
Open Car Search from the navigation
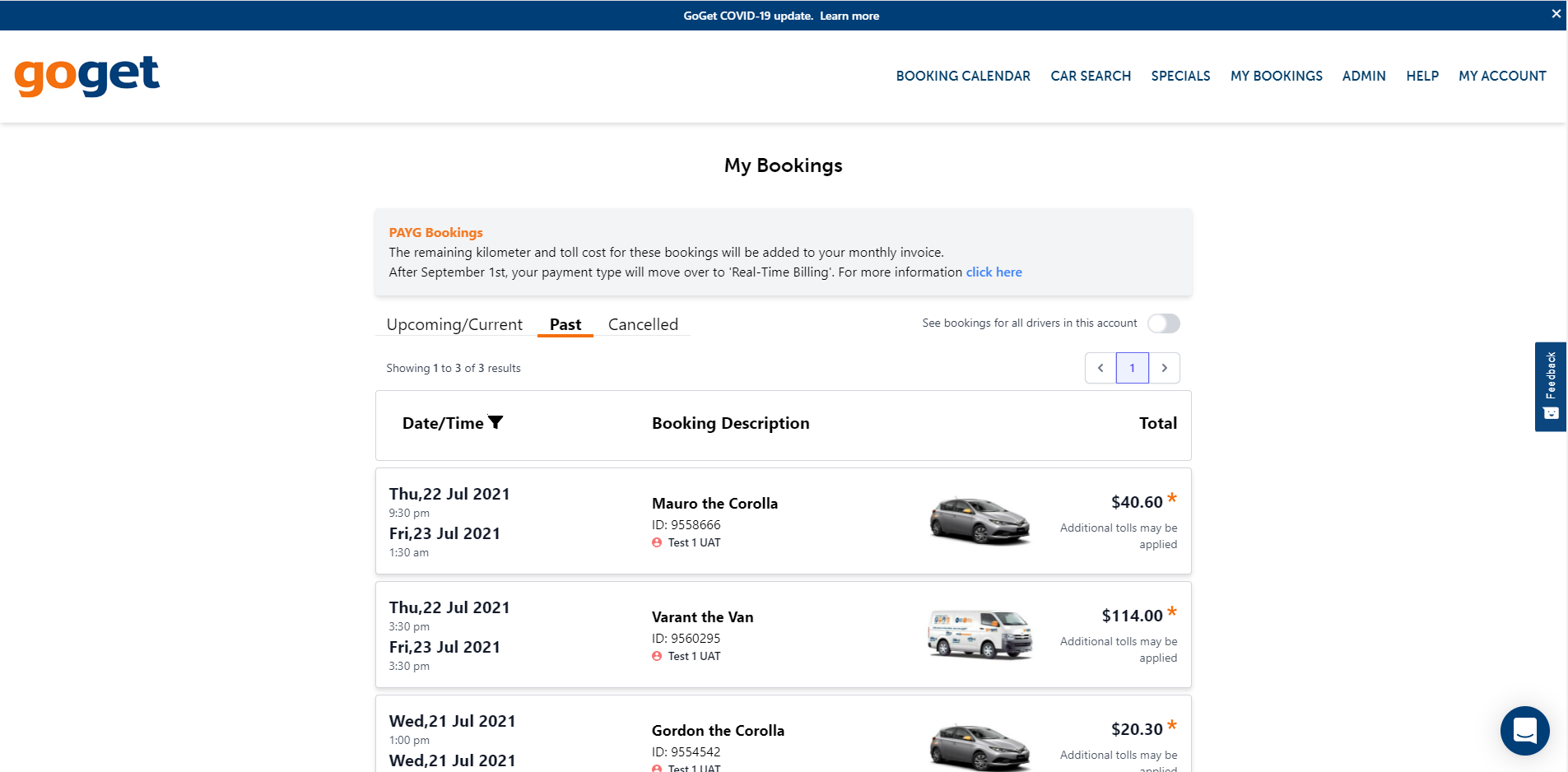tap(1090, 76)
